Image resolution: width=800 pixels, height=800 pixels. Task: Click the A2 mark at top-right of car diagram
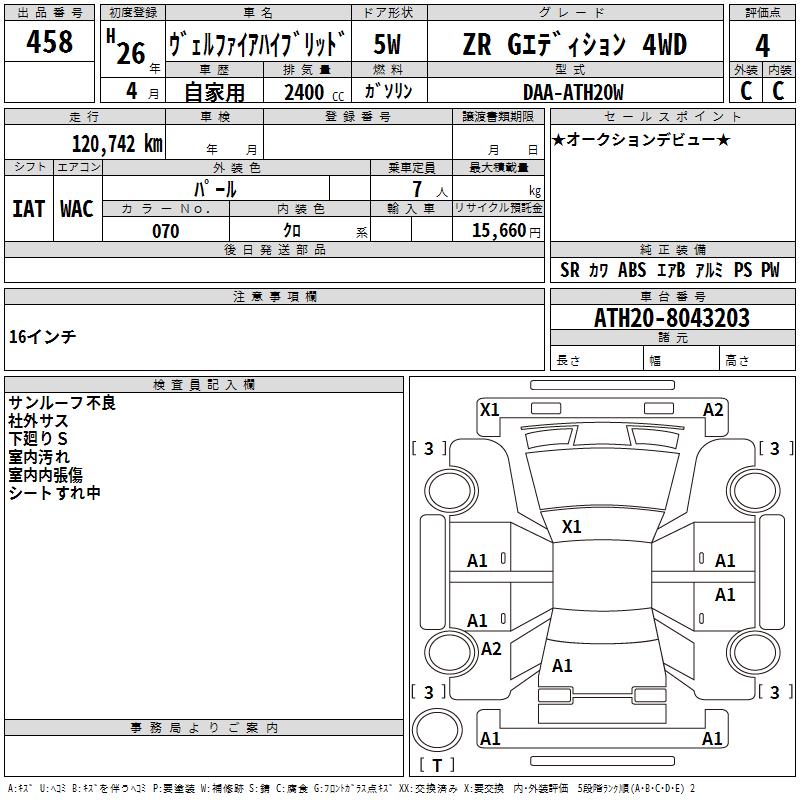[x=713, y=409]
